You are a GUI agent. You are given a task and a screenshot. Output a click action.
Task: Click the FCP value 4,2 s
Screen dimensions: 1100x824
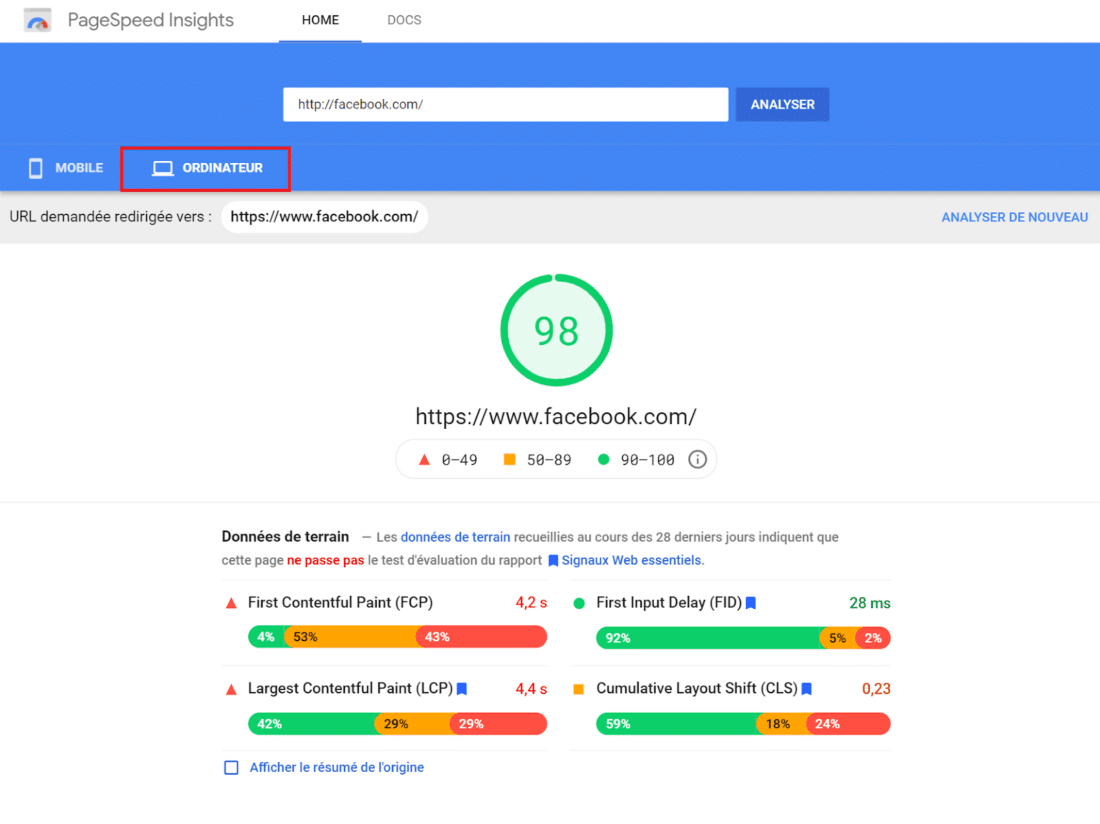[531, 602]
